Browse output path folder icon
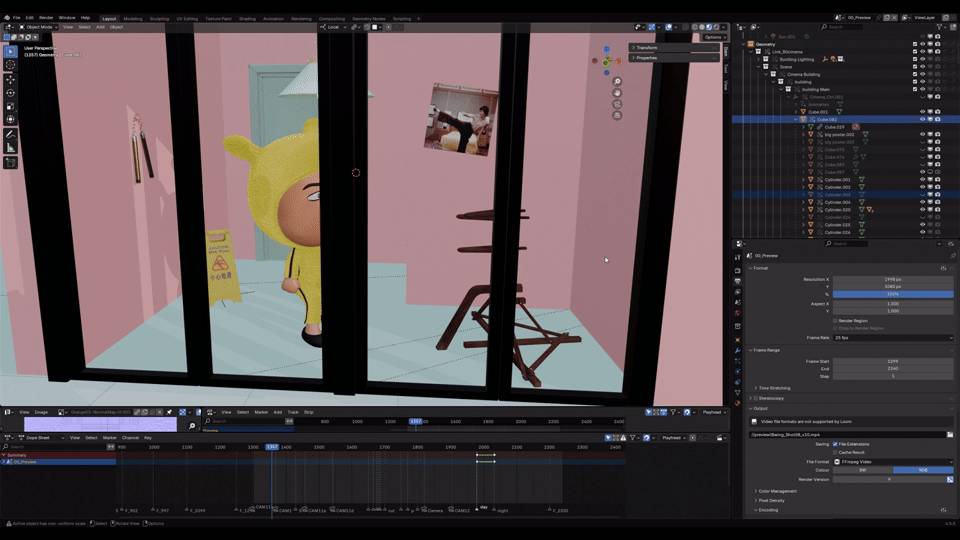Image resolution: width=960 pixels, height=540 pixels. point(950,435)
